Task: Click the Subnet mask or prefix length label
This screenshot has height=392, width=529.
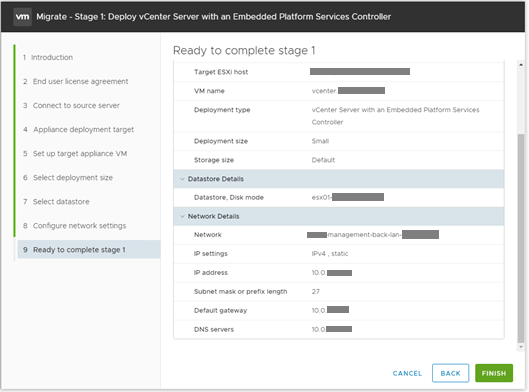Action: [240, 291]
